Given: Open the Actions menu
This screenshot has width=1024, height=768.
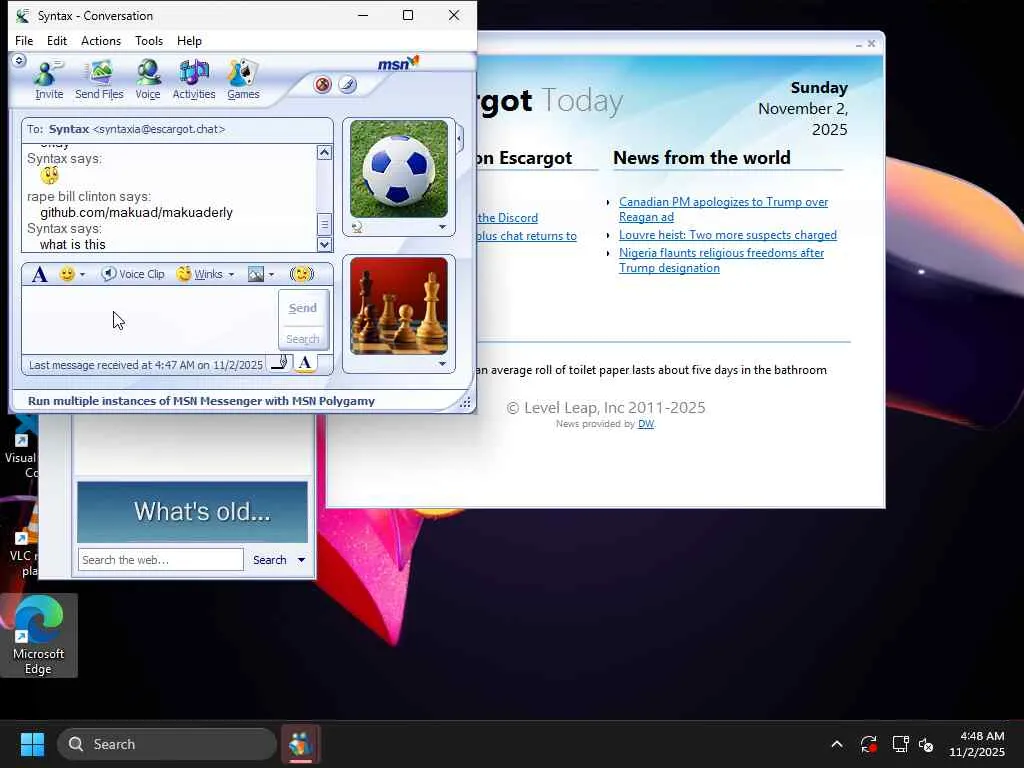Looking at the screenshot, I should [x=101, y=40].
